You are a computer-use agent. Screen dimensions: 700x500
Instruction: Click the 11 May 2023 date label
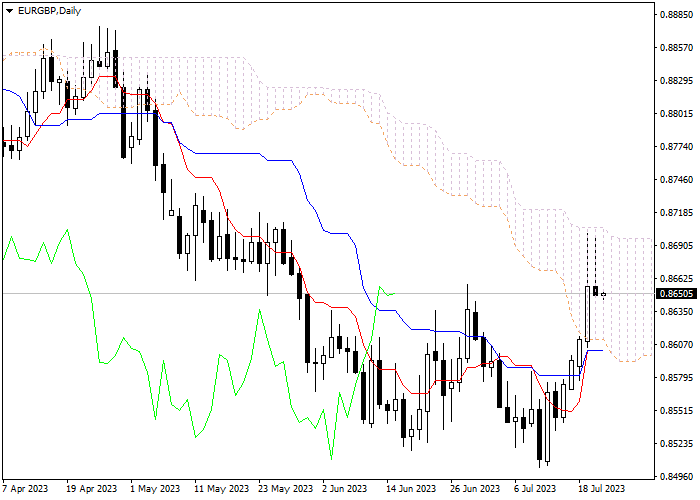(221, 489)
